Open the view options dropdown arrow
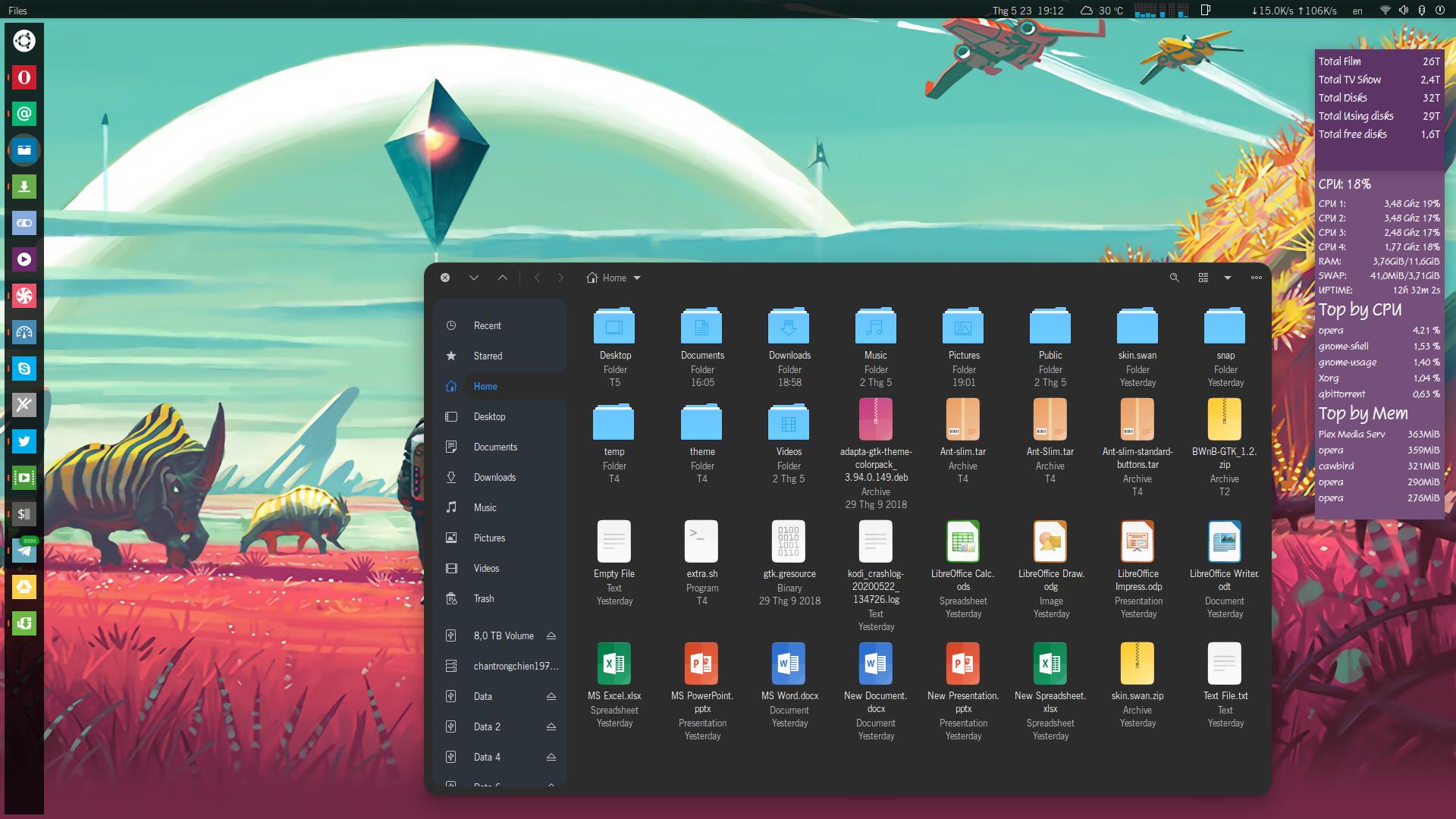Screen dimensions: 1456x819 (x=1228, y=278)
